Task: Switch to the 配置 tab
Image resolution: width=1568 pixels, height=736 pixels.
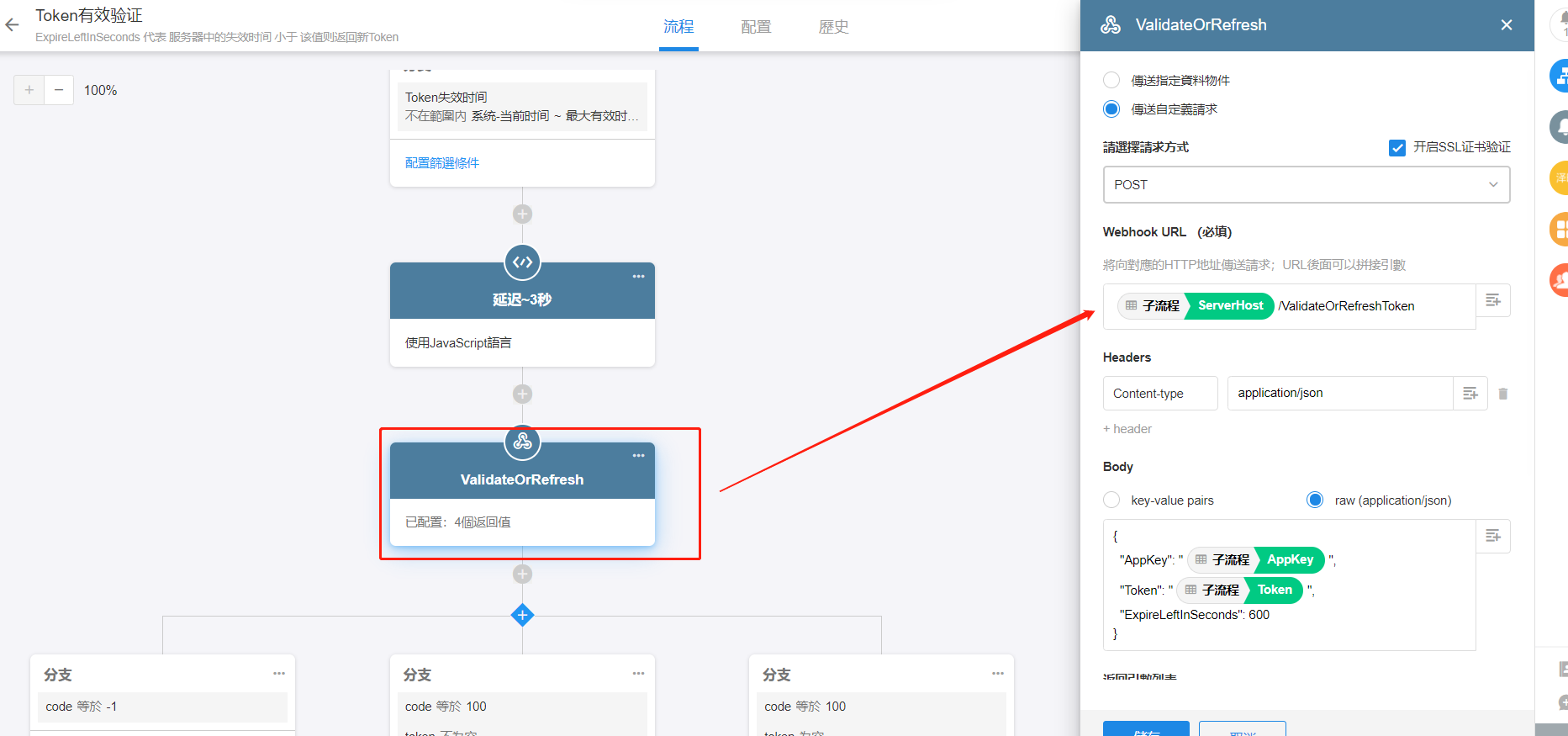Action: [756, 27]
